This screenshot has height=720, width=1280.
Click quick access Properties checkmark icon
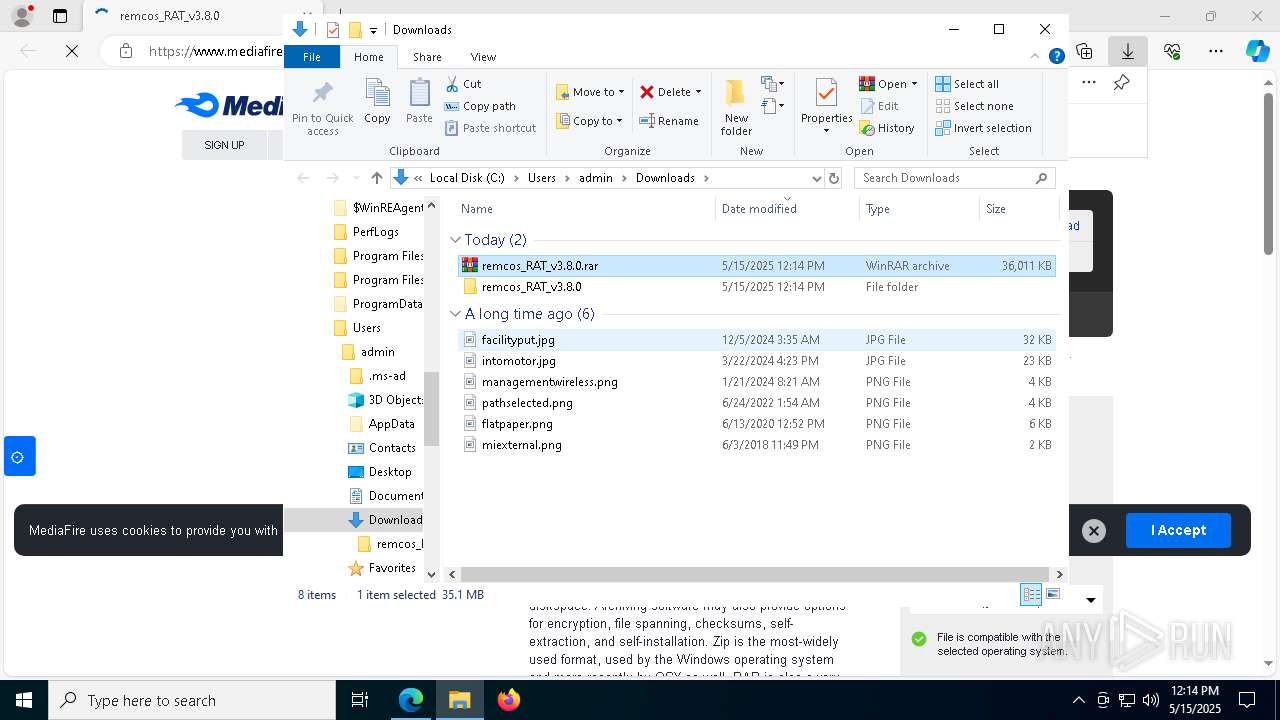[332, 30]
